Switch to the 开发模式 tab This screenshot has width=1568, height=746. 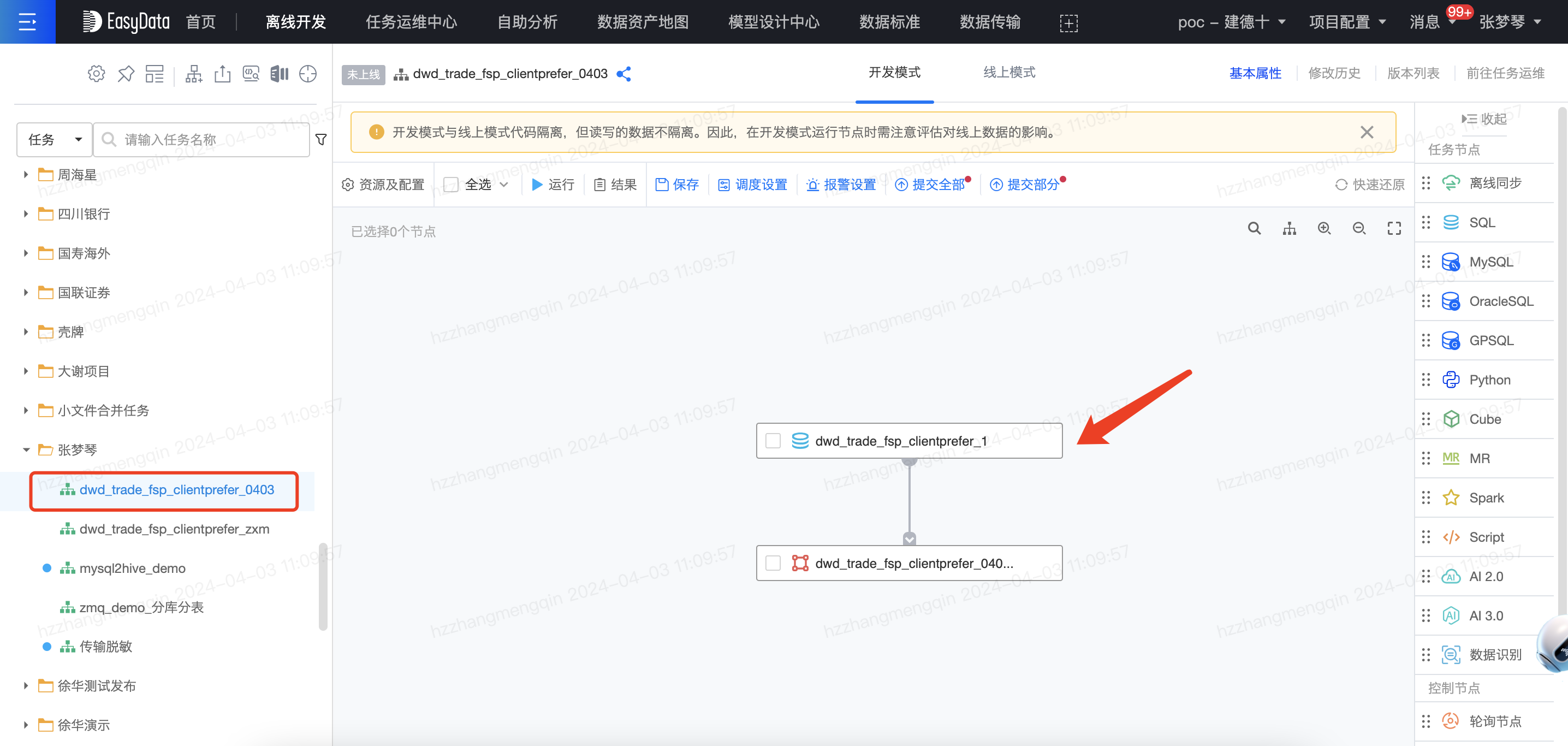tap(894, 73)
